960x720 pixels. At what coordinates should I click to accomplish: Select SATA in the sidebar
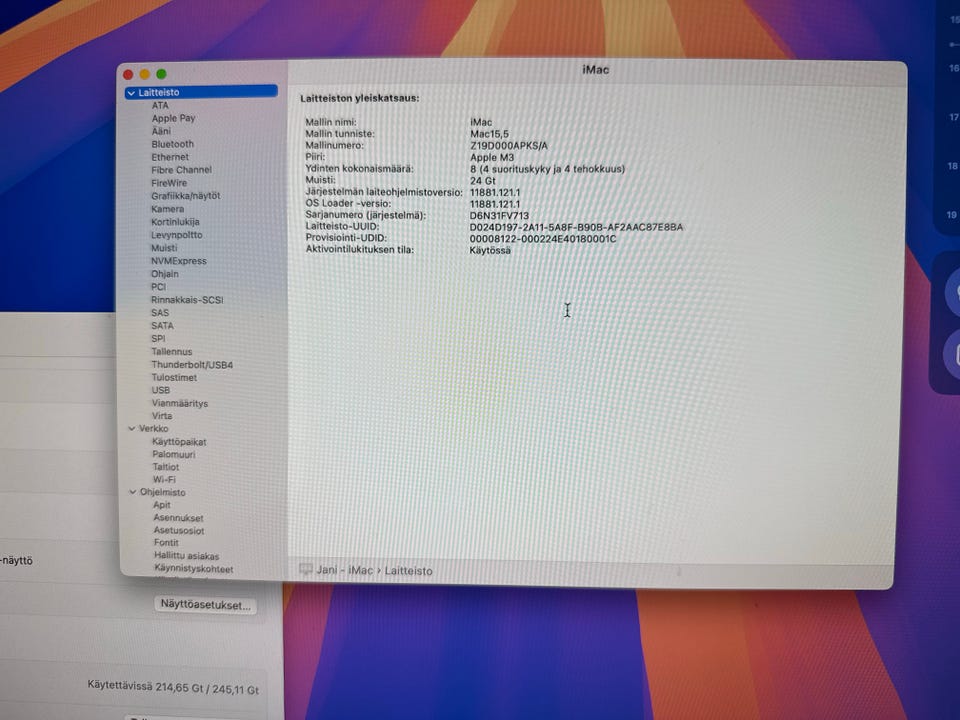point(162,326)
